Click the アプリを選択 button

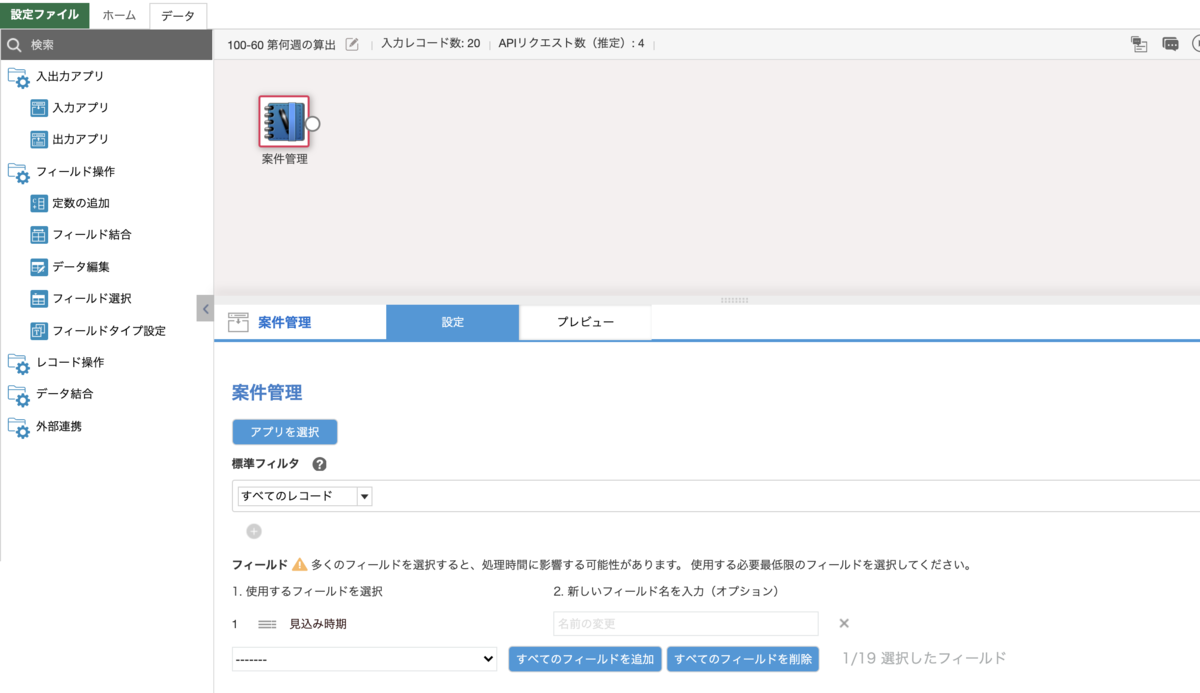click(284, 431)
